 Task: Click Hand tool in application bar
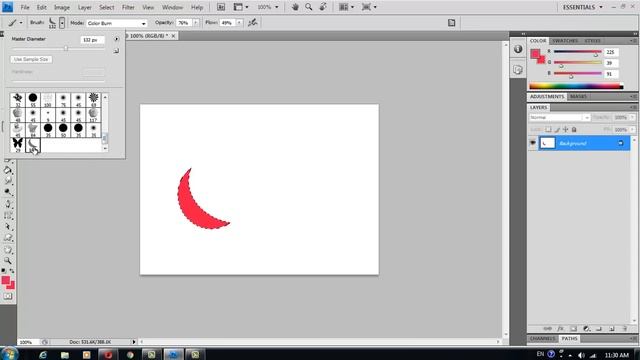pyautogui.click(x=295, y=7)
